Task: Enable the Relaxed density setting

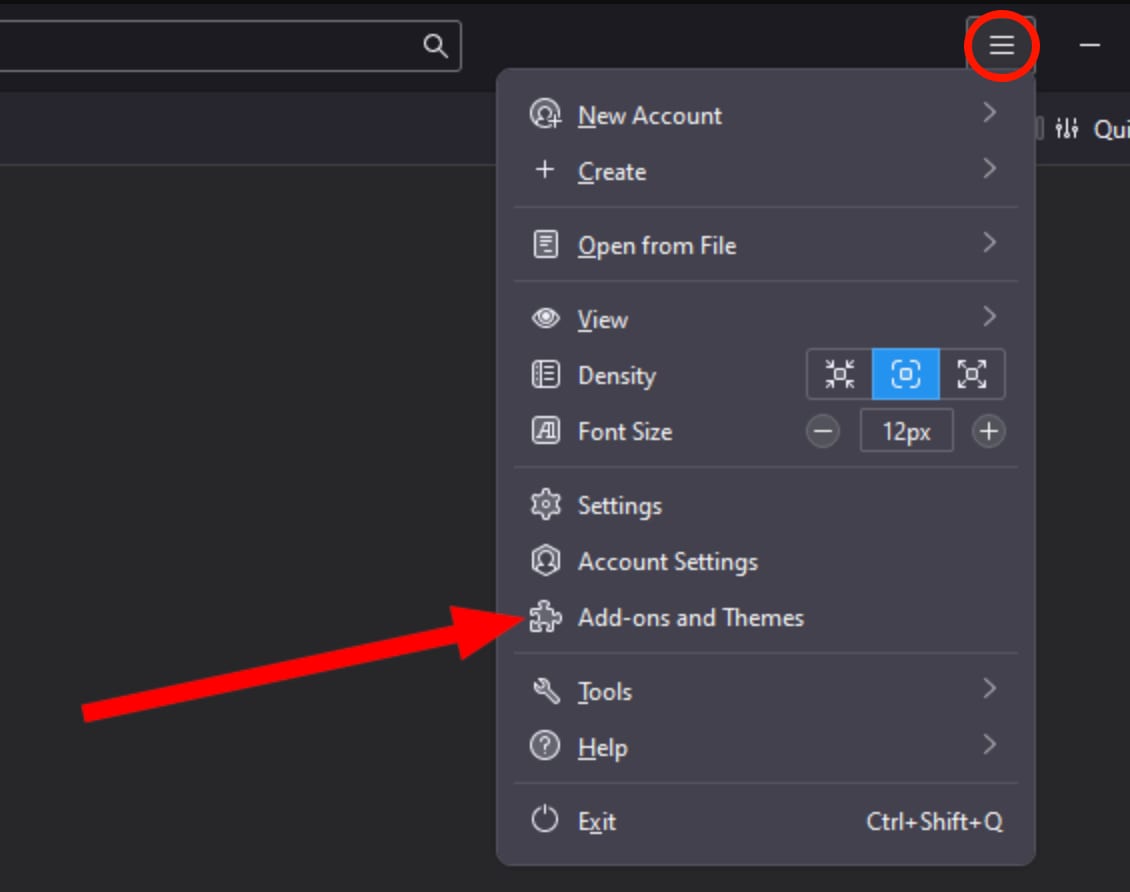Action: tap(972, 374)
